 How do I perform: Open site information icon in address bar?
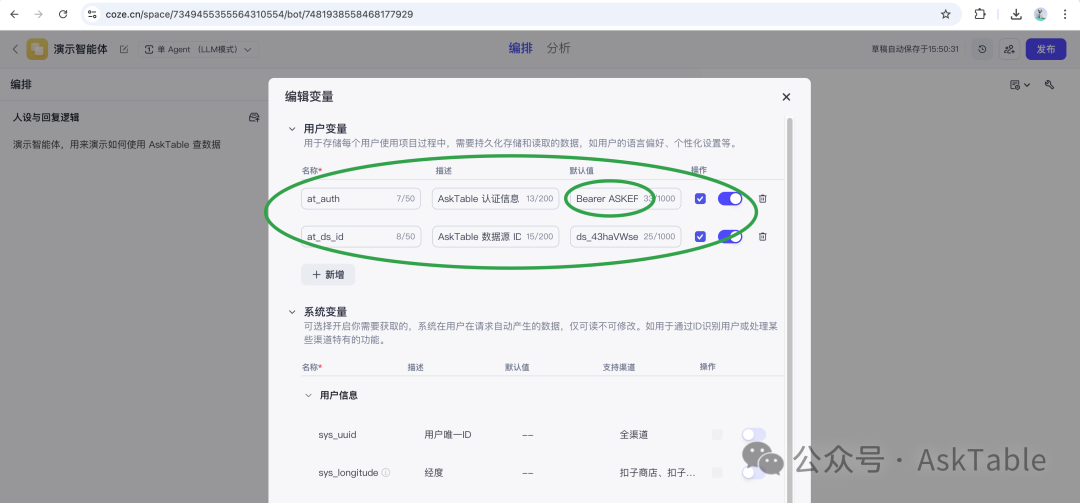92,14
